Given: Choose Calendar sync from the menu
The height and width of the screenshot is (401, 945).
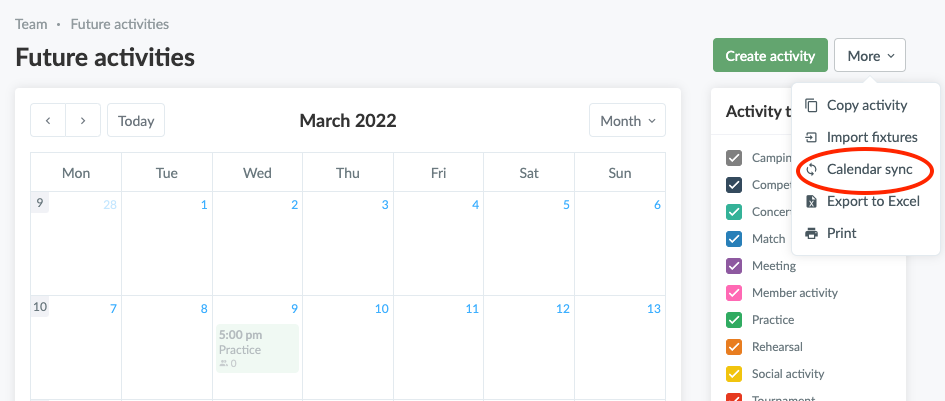Looking at the screenshot, I should 864,169.
